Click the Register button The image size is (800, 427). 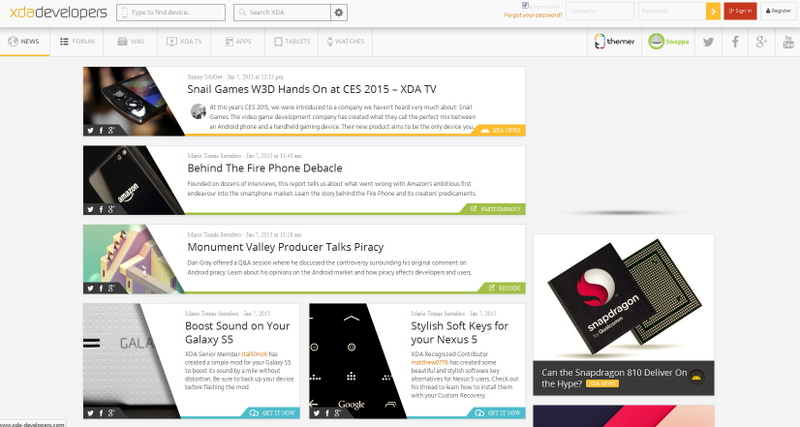(778, 11)
